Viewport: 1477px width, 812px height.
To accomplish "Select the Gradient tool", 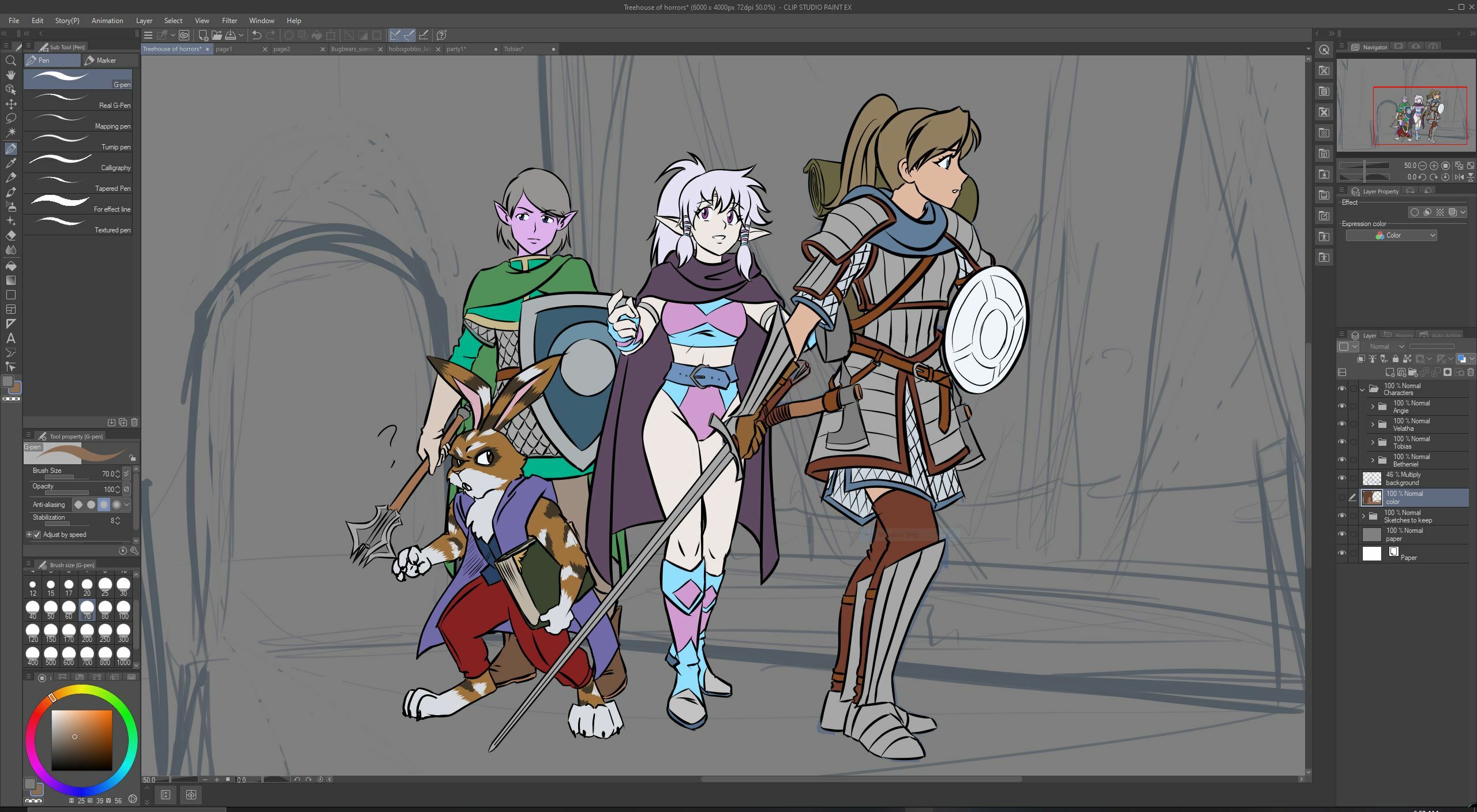I will pyautogui.click(x=10, y=280).
